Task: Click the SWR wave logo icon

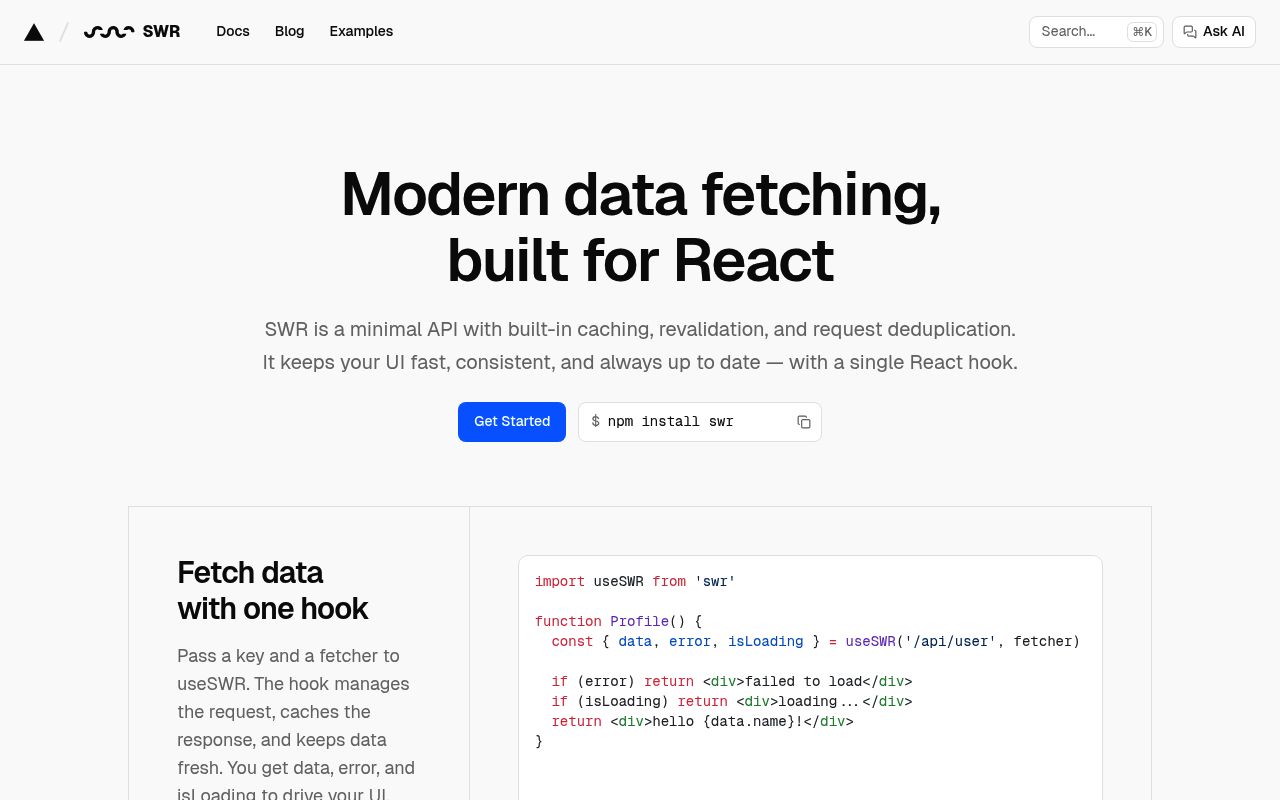Action: [108, 32]
